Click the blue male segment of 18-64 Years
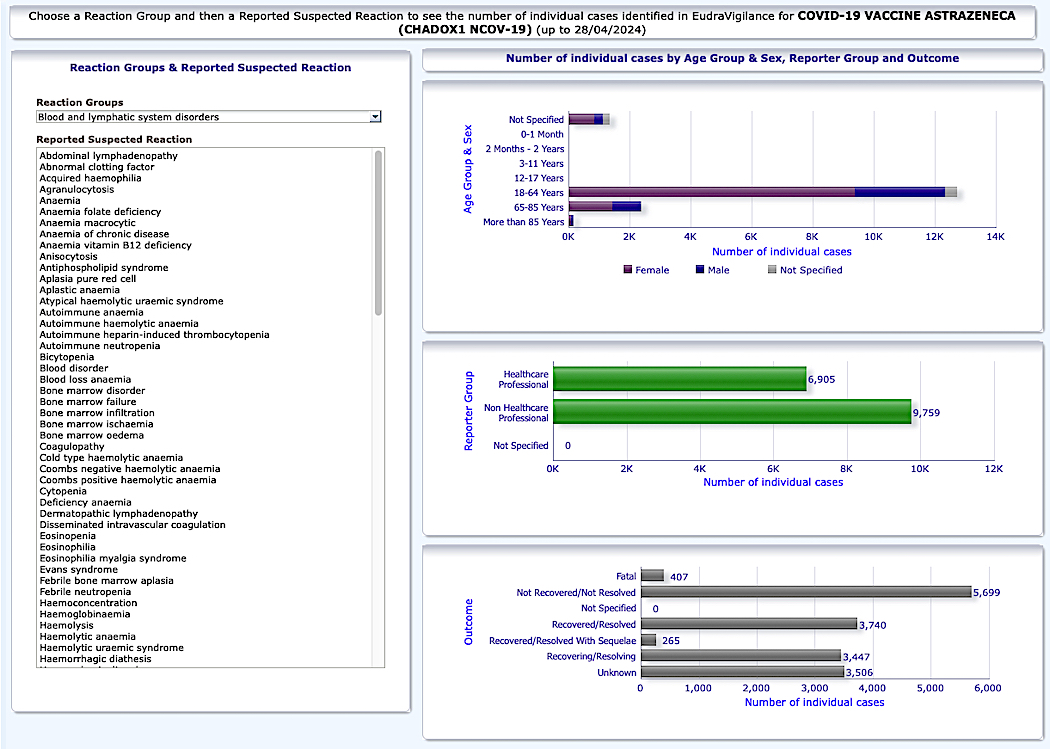 click(x=900, y=193)
